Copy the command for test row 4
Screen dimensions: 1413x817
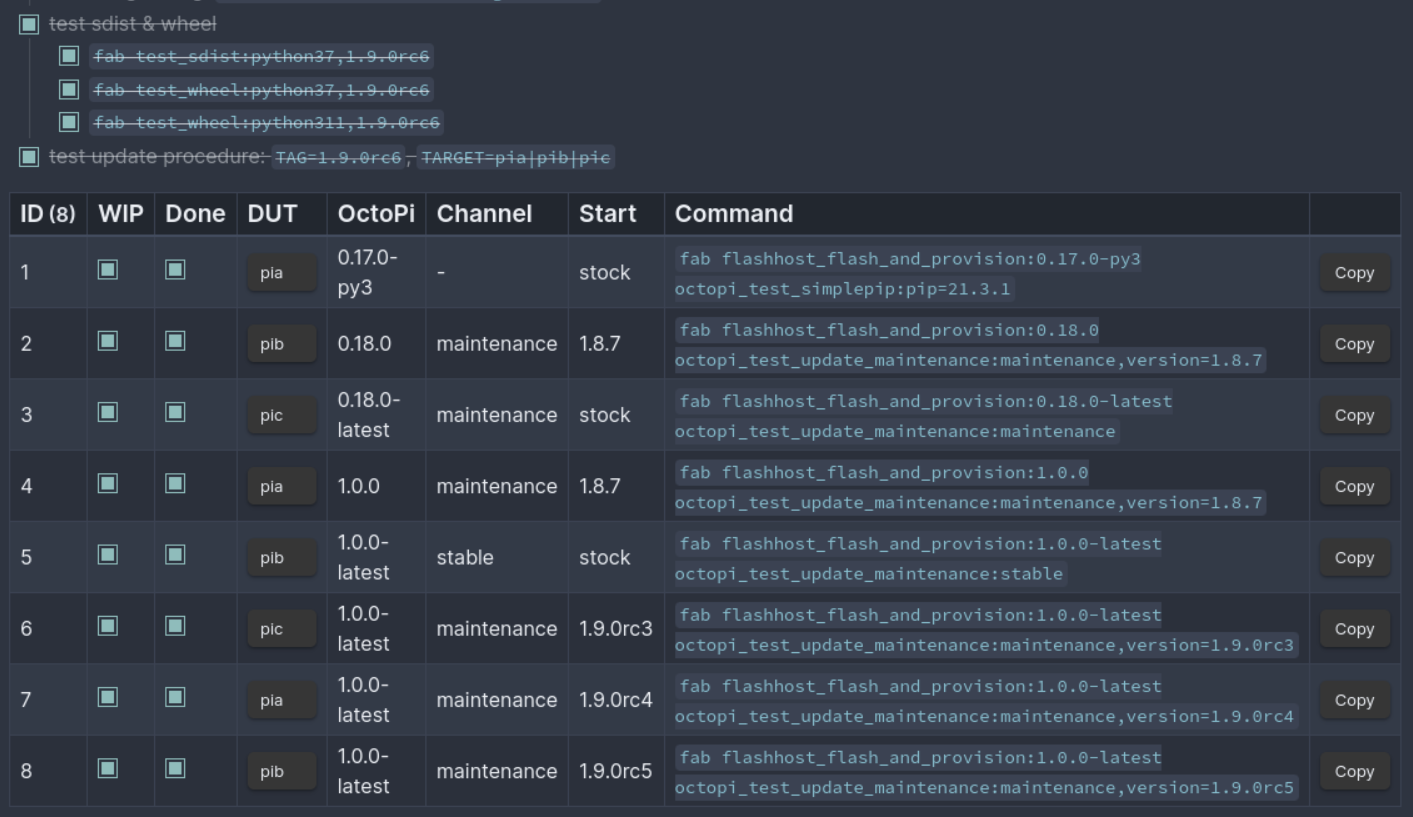coord(1354,486)
